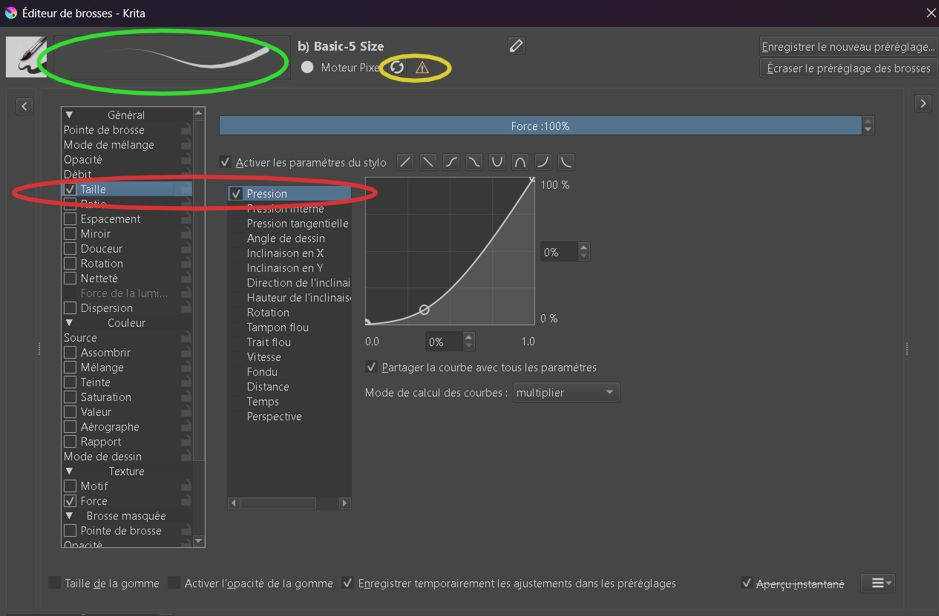Click the Force 100% slider bar
The height and width of the screenshot is (616, 939).
[x=540, y=126]
